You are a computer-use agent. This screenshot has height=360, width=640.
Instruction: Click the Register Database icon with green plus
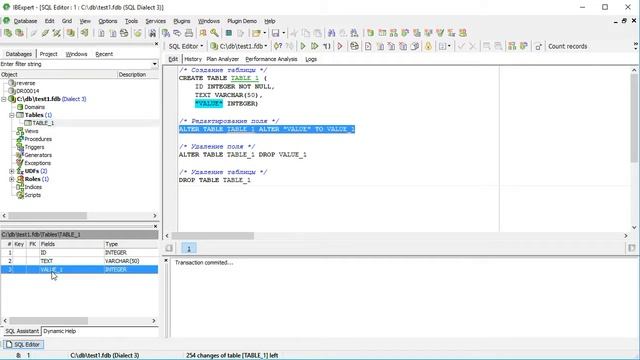pyautogui.click(x=8, y=33)
